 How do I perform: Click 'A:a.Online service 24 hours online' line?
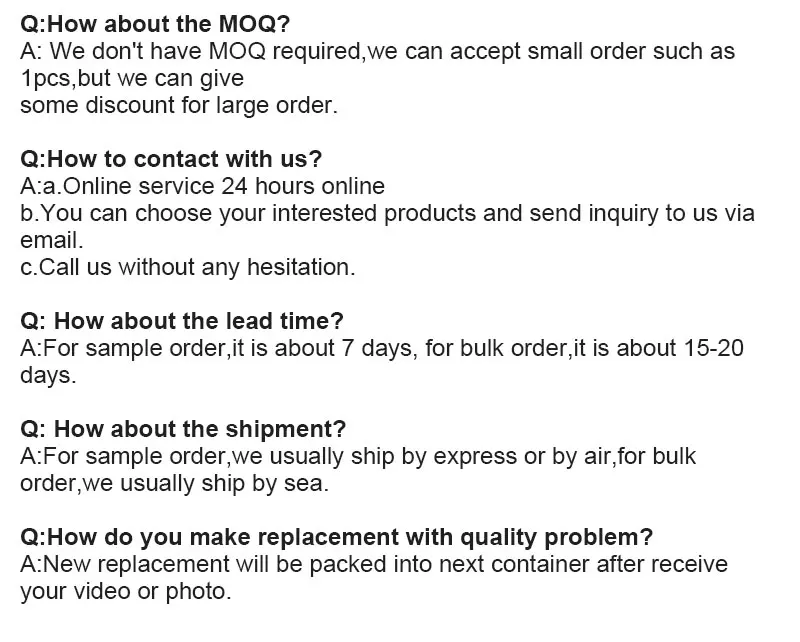point(202,186)
